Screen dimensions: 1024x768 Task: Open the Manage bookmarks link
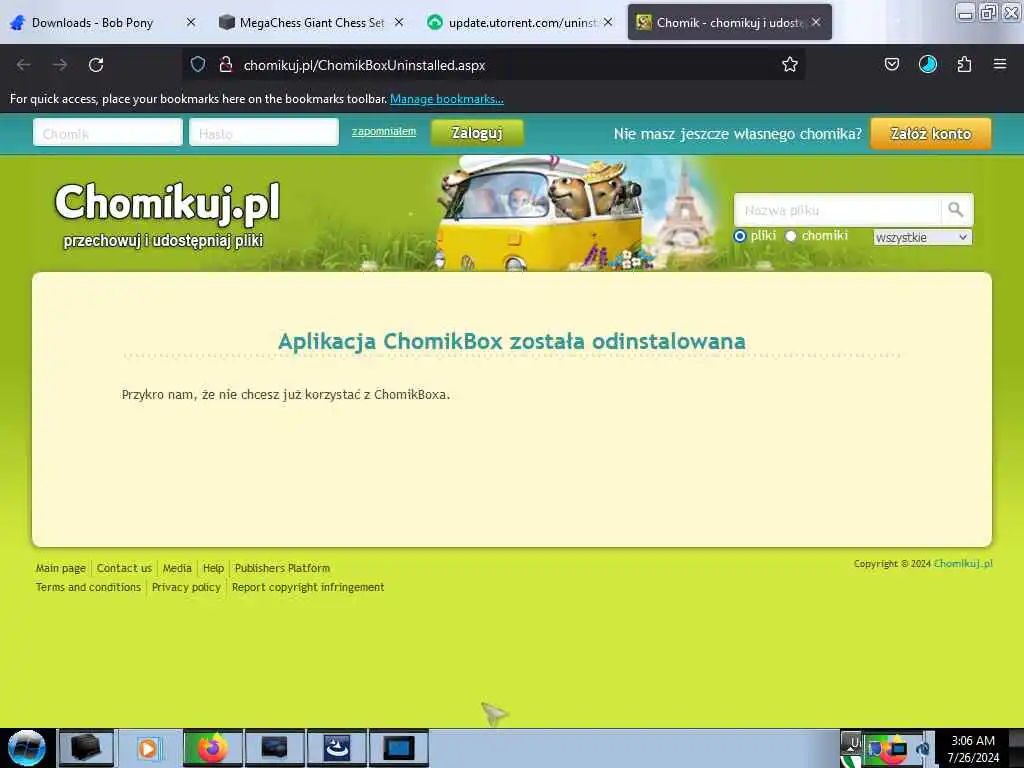point(447,99)
